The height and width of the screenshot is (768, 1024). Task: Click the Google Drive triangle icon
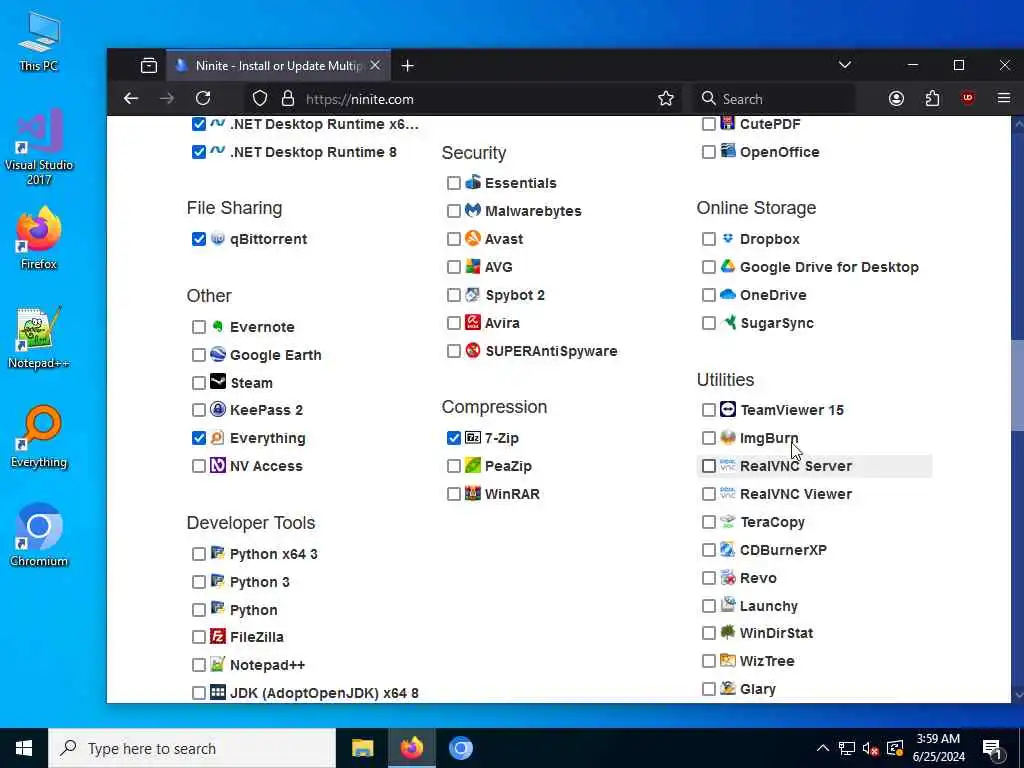pos(728,266)
